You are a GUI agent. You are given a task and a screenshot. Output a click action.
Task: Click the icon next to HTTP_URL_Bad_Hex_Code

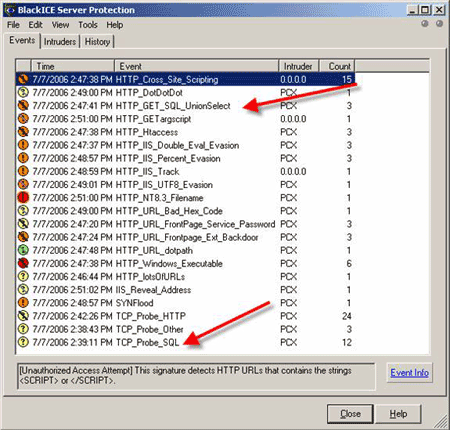click(x=23, y=211)
